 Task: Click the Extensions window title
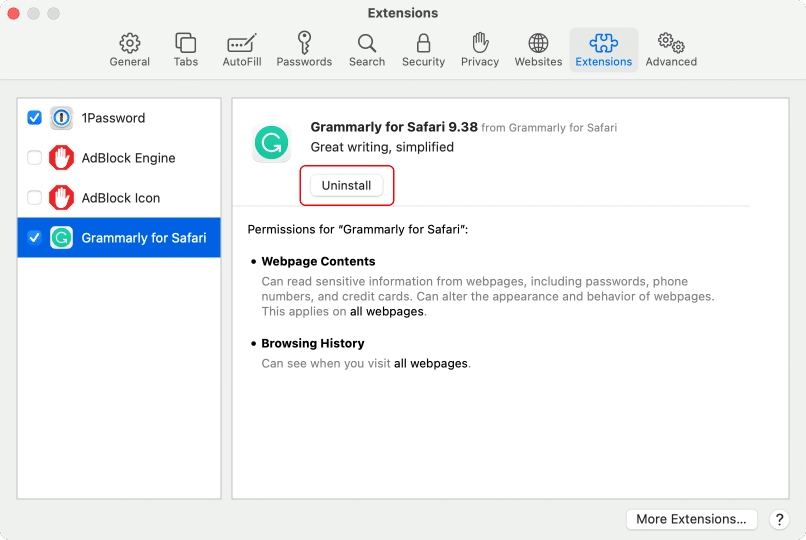(402, 13)
